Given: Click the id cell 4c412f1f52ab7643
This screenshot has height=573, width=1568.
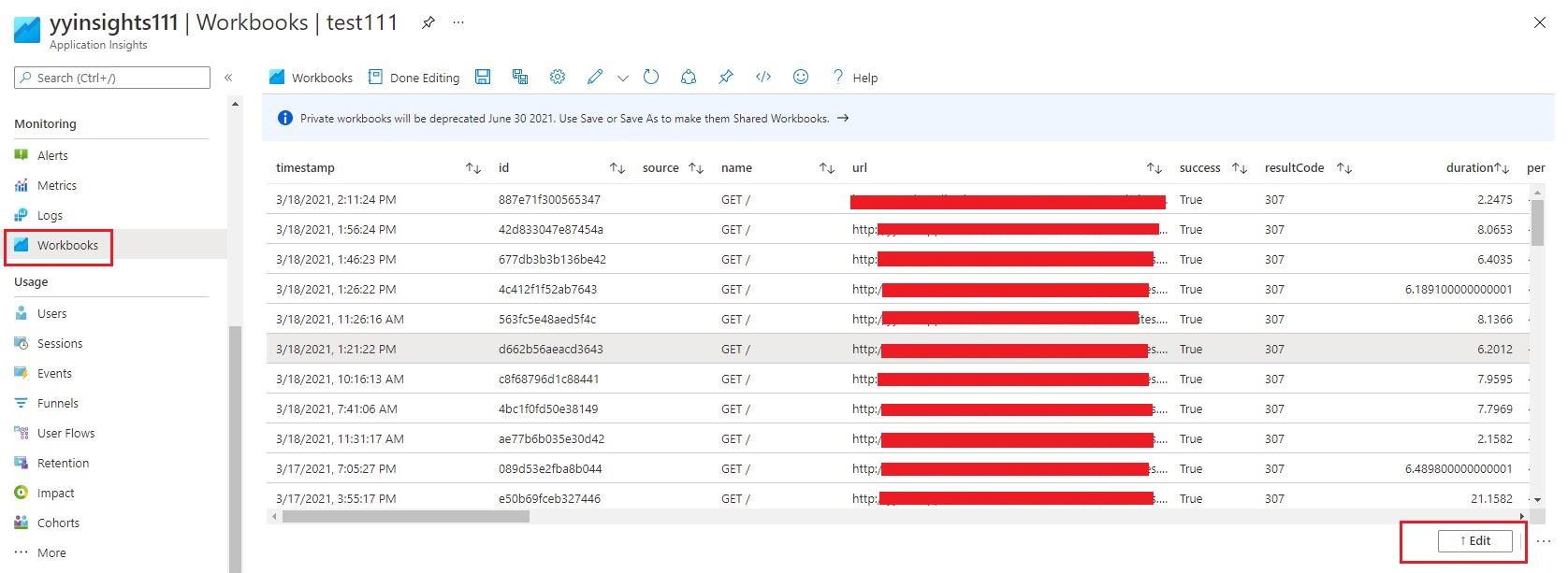Looking at the screenshot, I should point(547,289).
